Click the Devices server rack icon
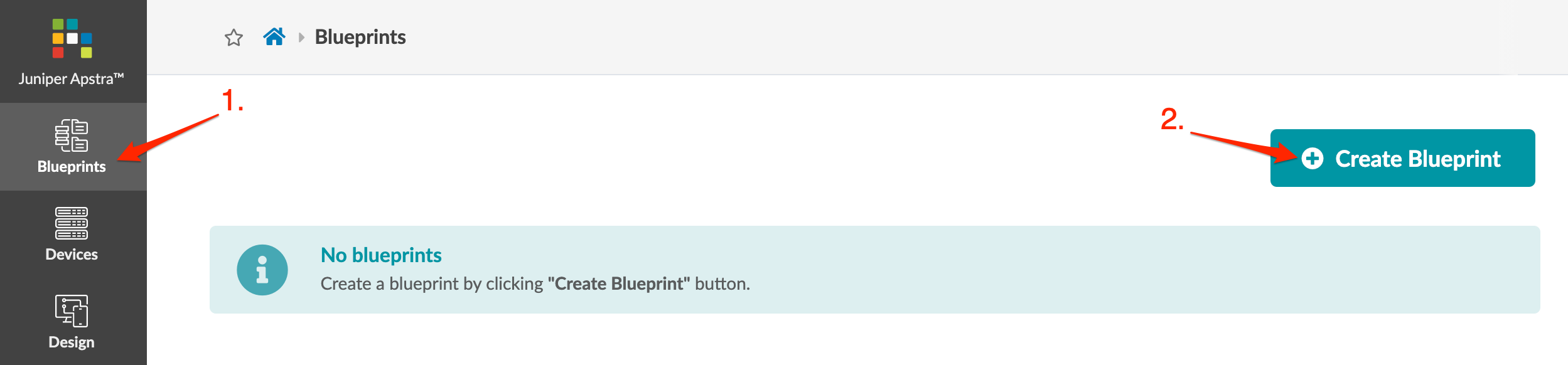The width and height of the screenshot is (1568, 365). pos(72,223)
